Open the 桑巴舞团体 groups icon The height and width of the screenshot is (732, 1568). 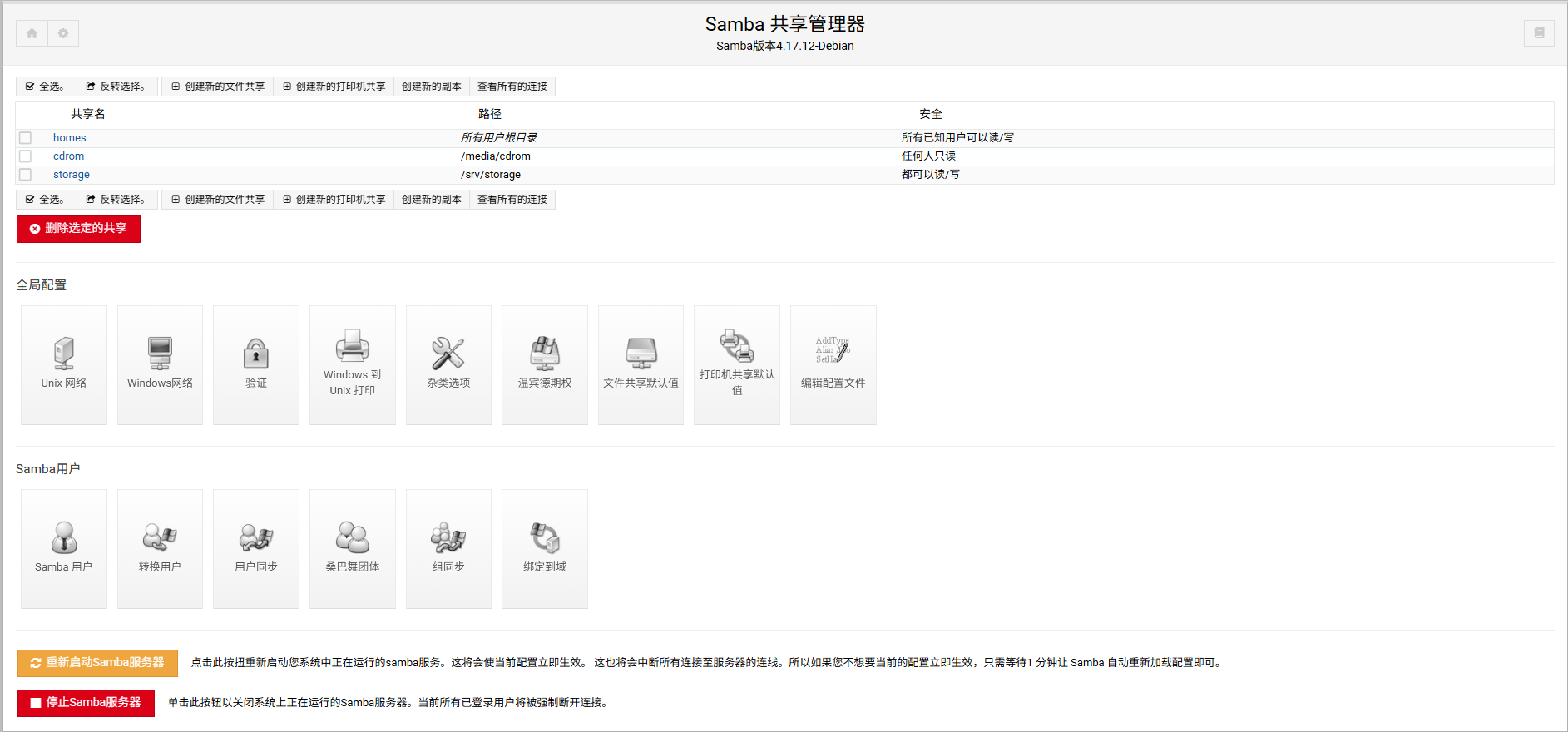click(x=353, y=549)
